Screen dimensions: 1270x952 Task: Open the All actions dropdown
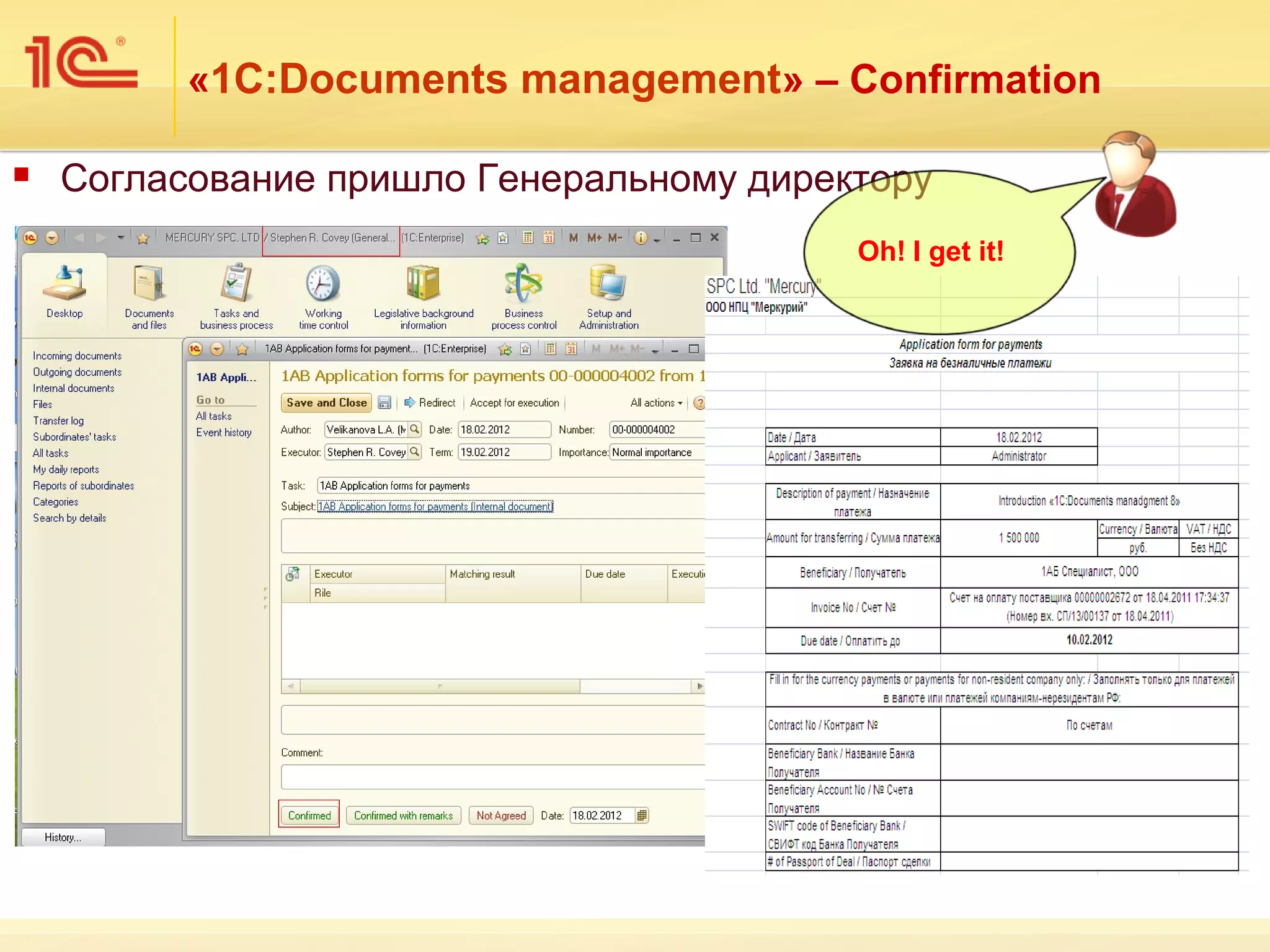point(656,403)
